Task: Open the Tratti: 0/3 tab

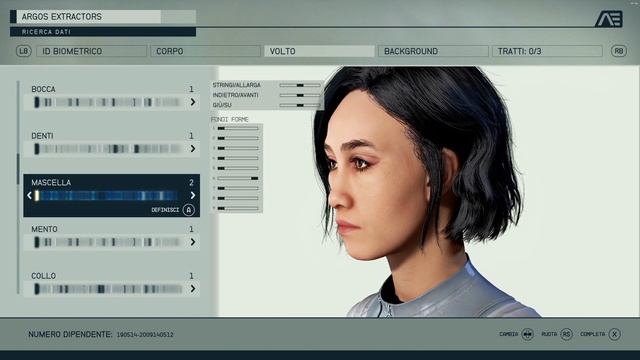Action: click(547, 51)
